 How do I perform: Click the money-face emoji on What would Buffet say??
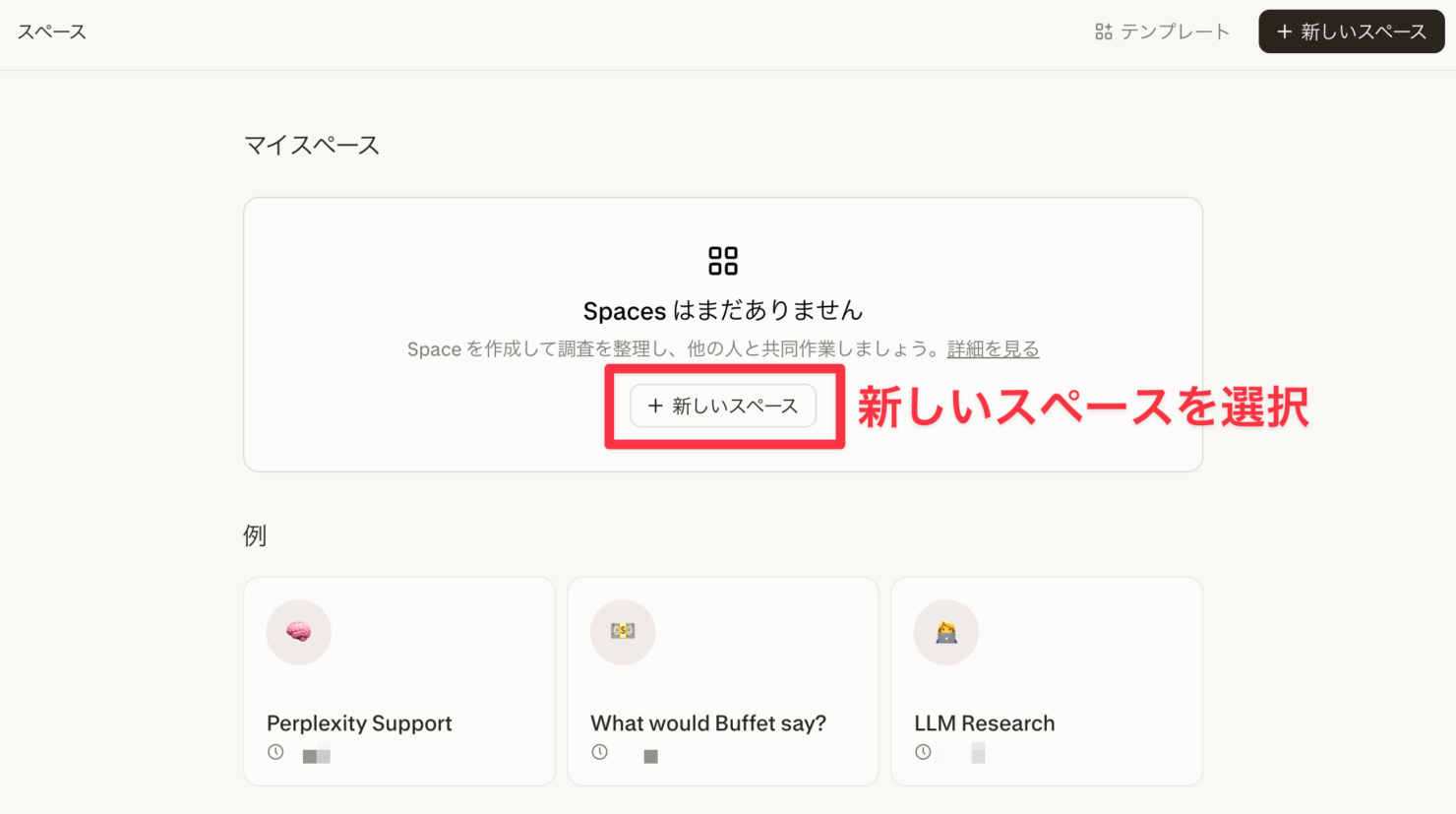pyautogui.click(x=622, y=632)
